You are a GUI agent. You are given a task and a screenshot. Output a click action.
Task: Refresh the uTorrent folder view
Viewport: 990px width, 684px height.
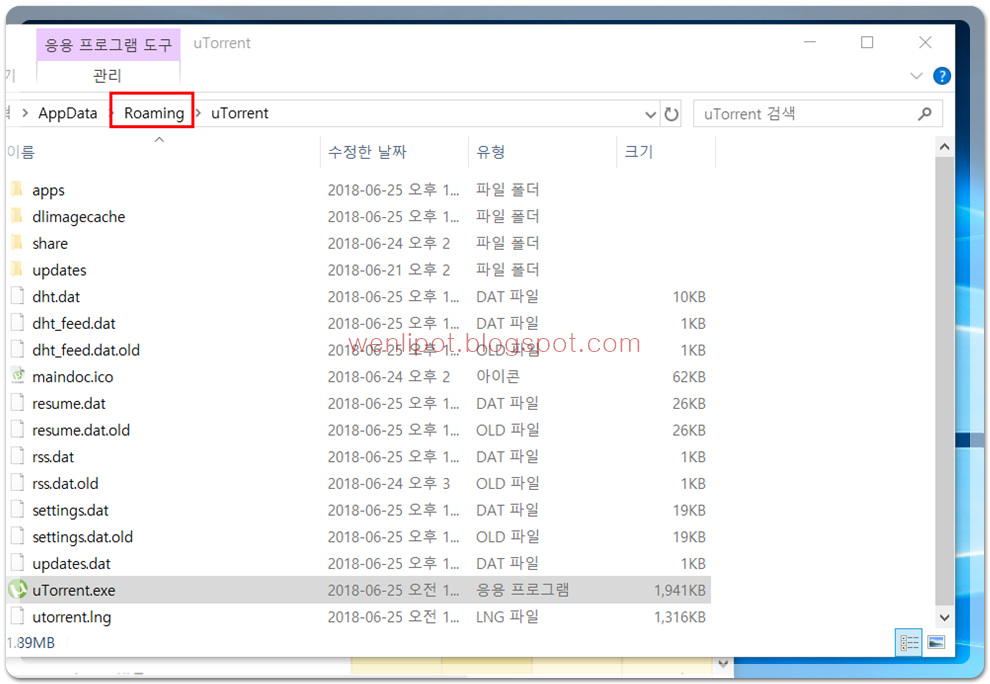coord(671,114)
